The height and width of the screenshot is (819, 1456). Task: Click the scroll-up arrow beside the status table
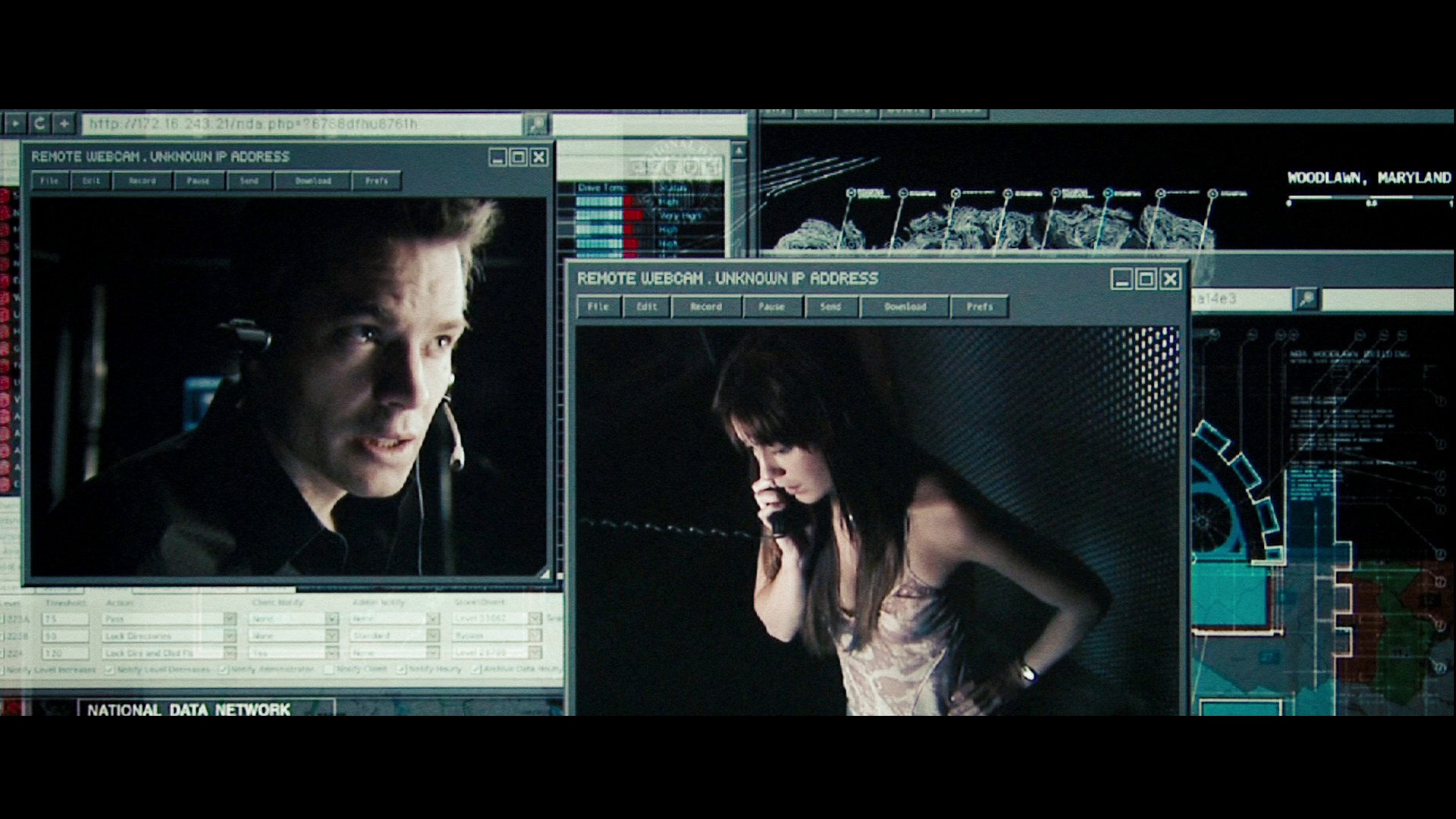click(739, 150)
